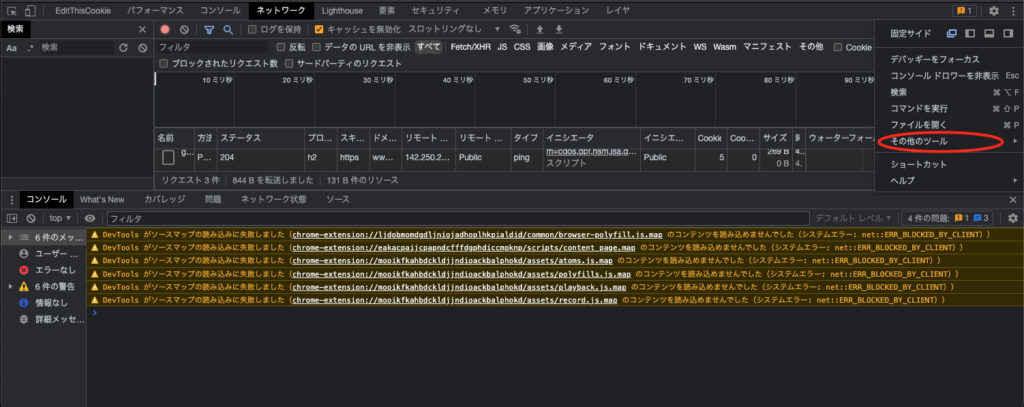Toggle the console sidebar icon
Image resolution: width=1024 pixels, height=407 pixels.
(x=13, y=217)
